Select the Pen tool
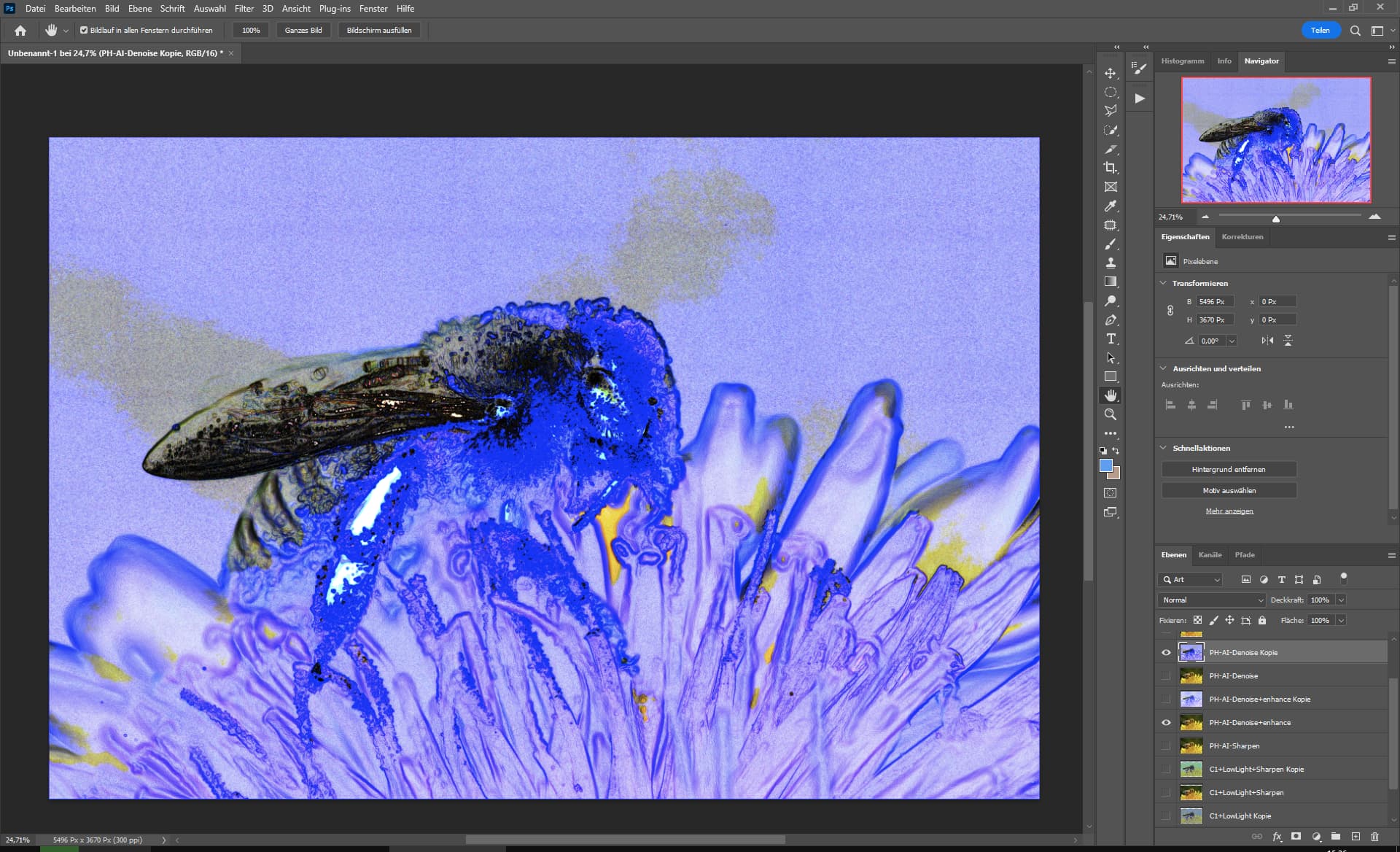Image resolution: width=1400 pixels, height=852 pixels. click(1110, 320)
